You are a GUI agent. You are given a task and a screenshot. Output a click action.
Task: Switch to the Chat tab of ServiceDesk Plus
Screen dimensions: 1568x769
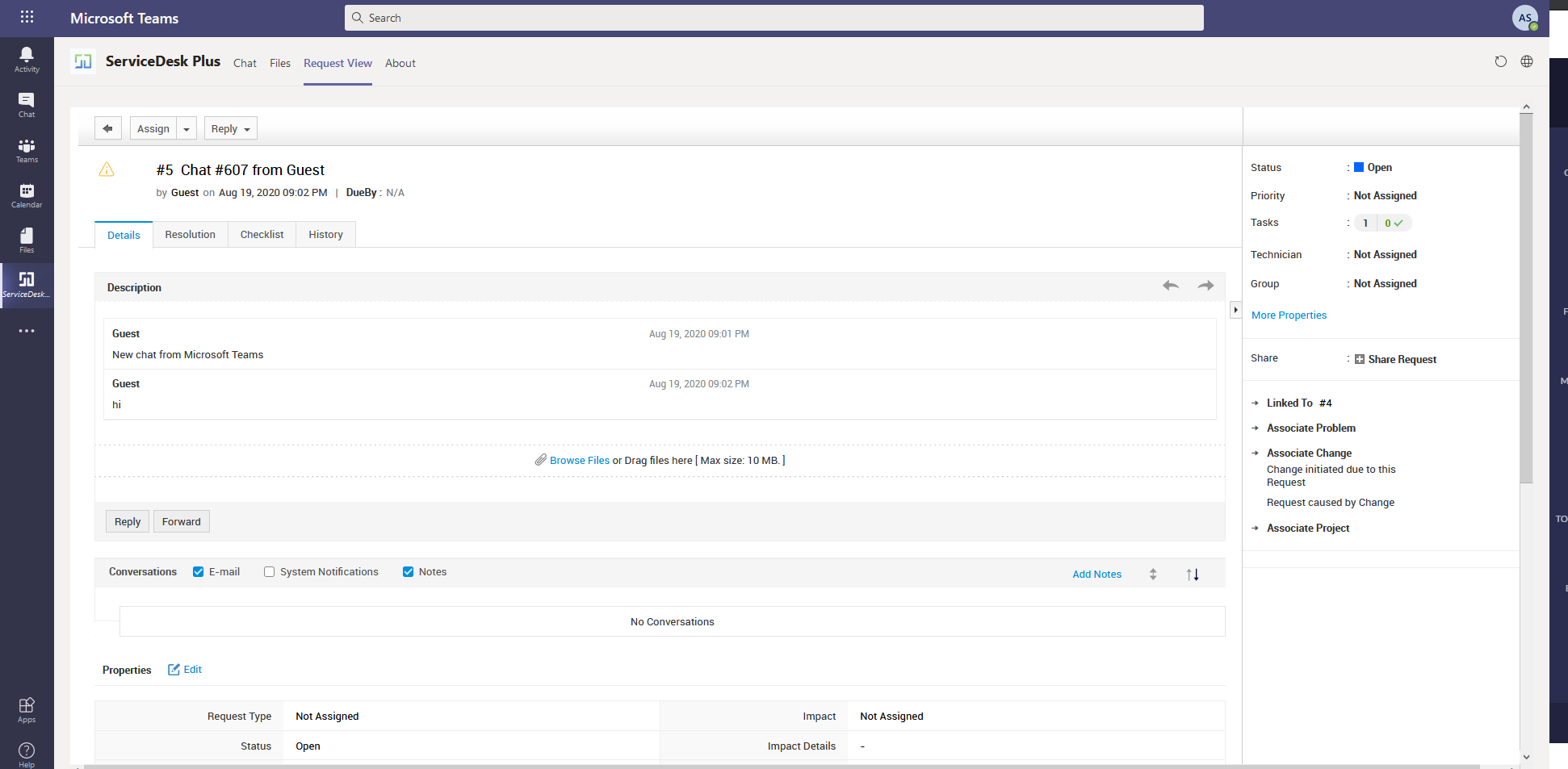[x=245, y=63]
